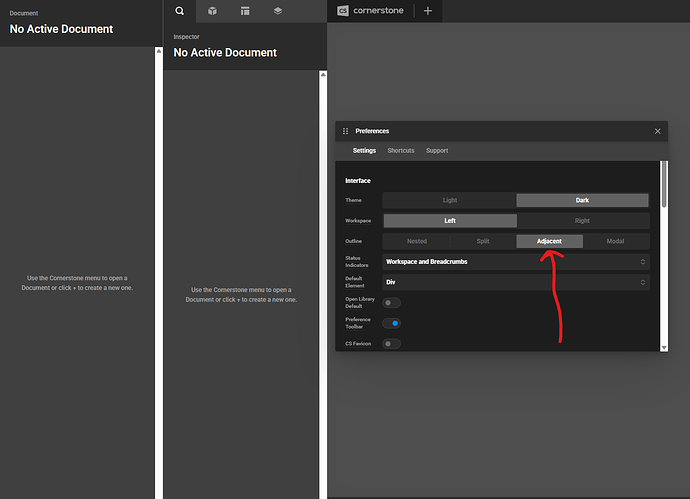The width and height of the screenshot is (690, 499).
Task: Click the plus icon to create a new document
Action: pos(428,11)
